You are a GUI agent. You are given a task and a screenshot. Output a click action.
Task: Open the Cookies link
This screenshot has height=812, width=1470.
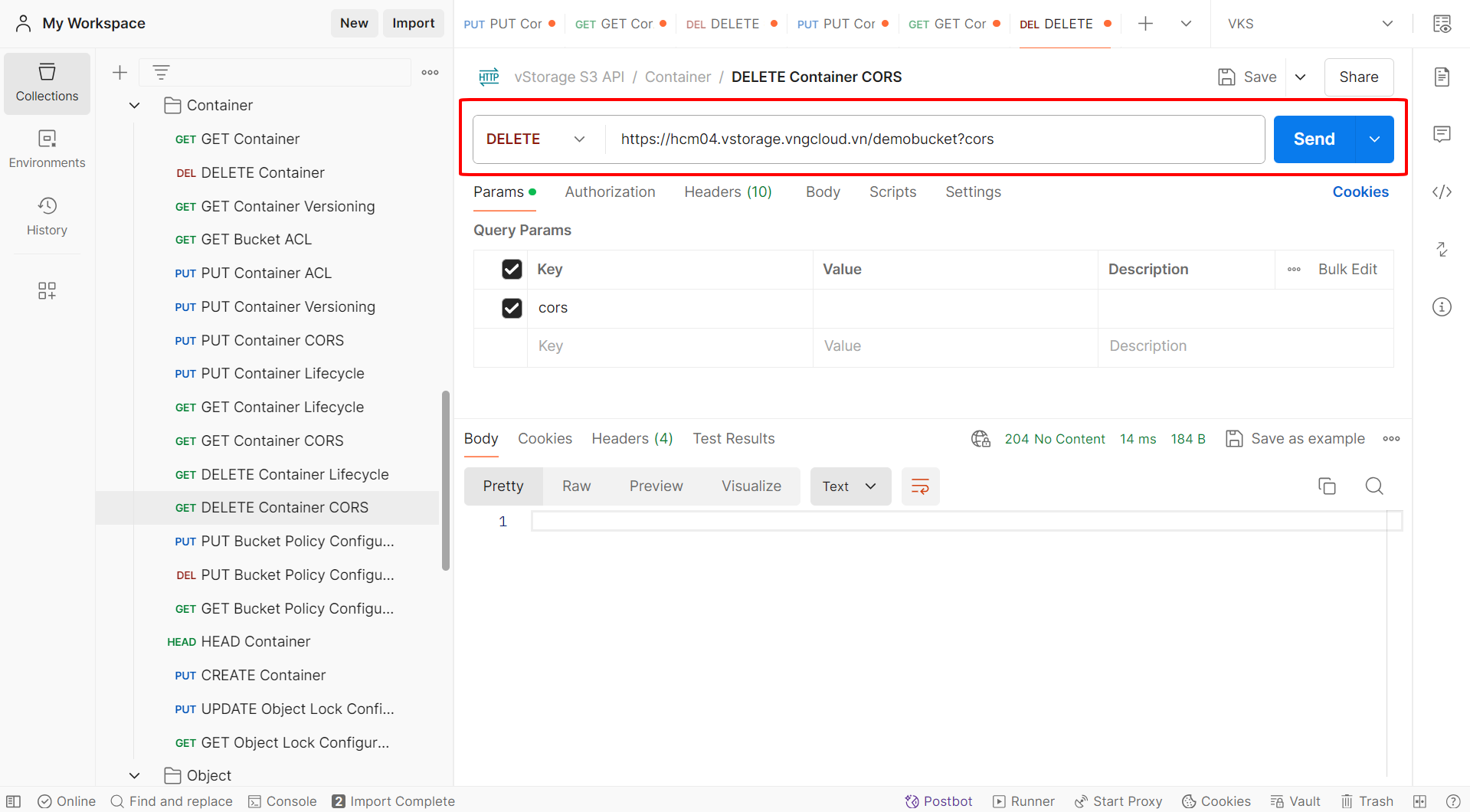pos(1360,192)
